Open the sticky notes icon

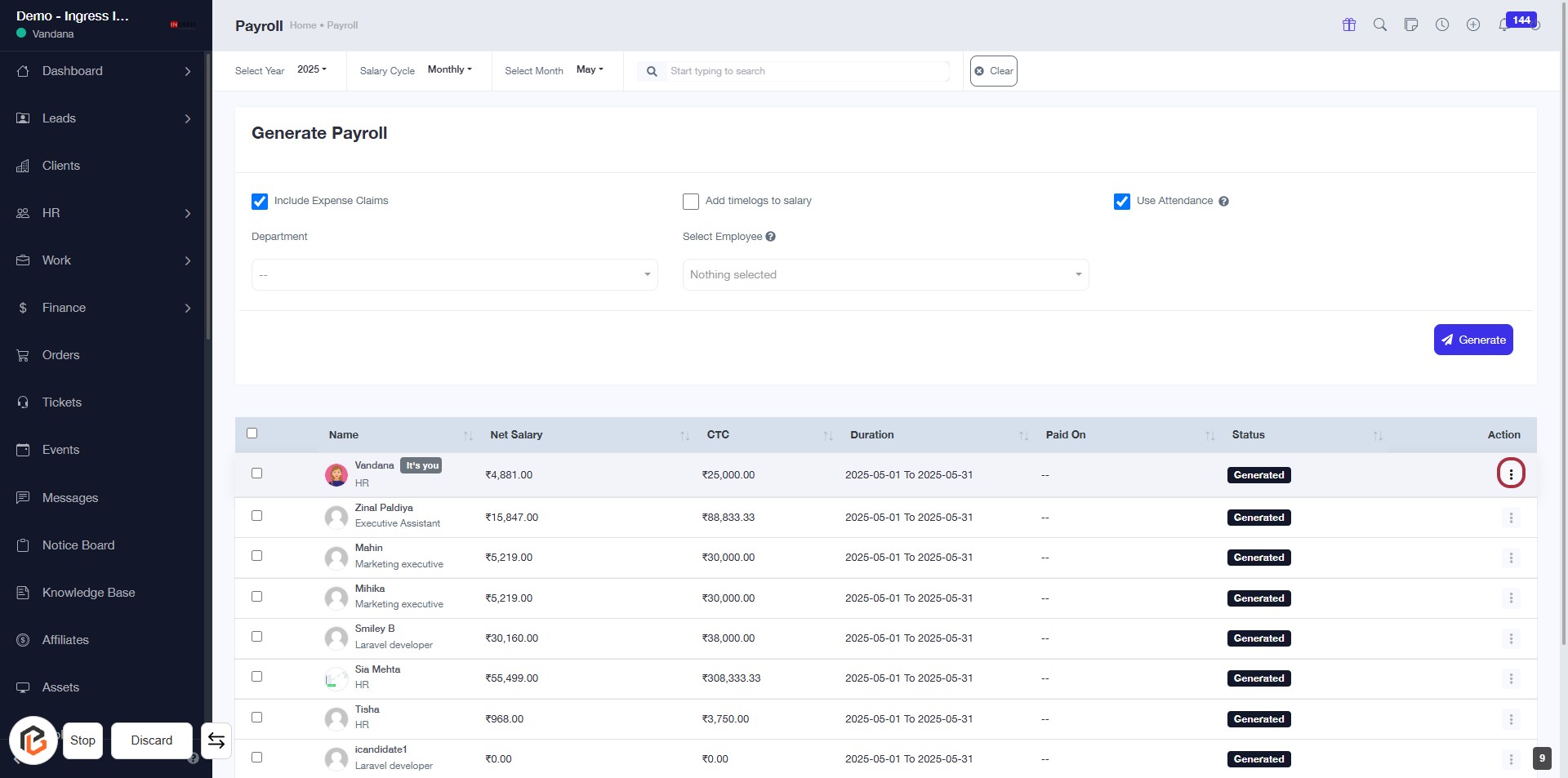[1410, 24]
